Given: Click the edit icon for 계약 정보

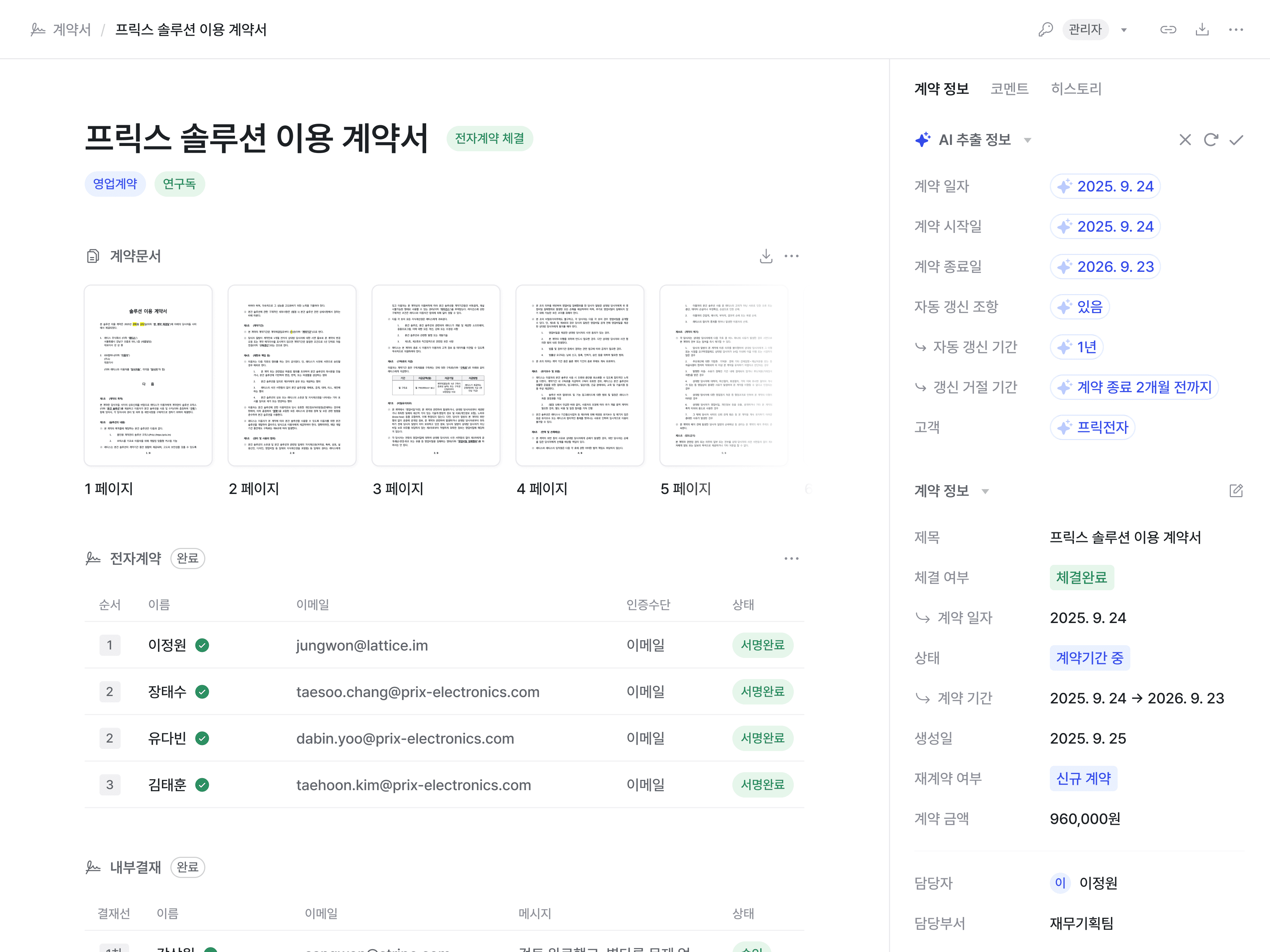Looking at the screenshot, I should [x=1236, y=491].
